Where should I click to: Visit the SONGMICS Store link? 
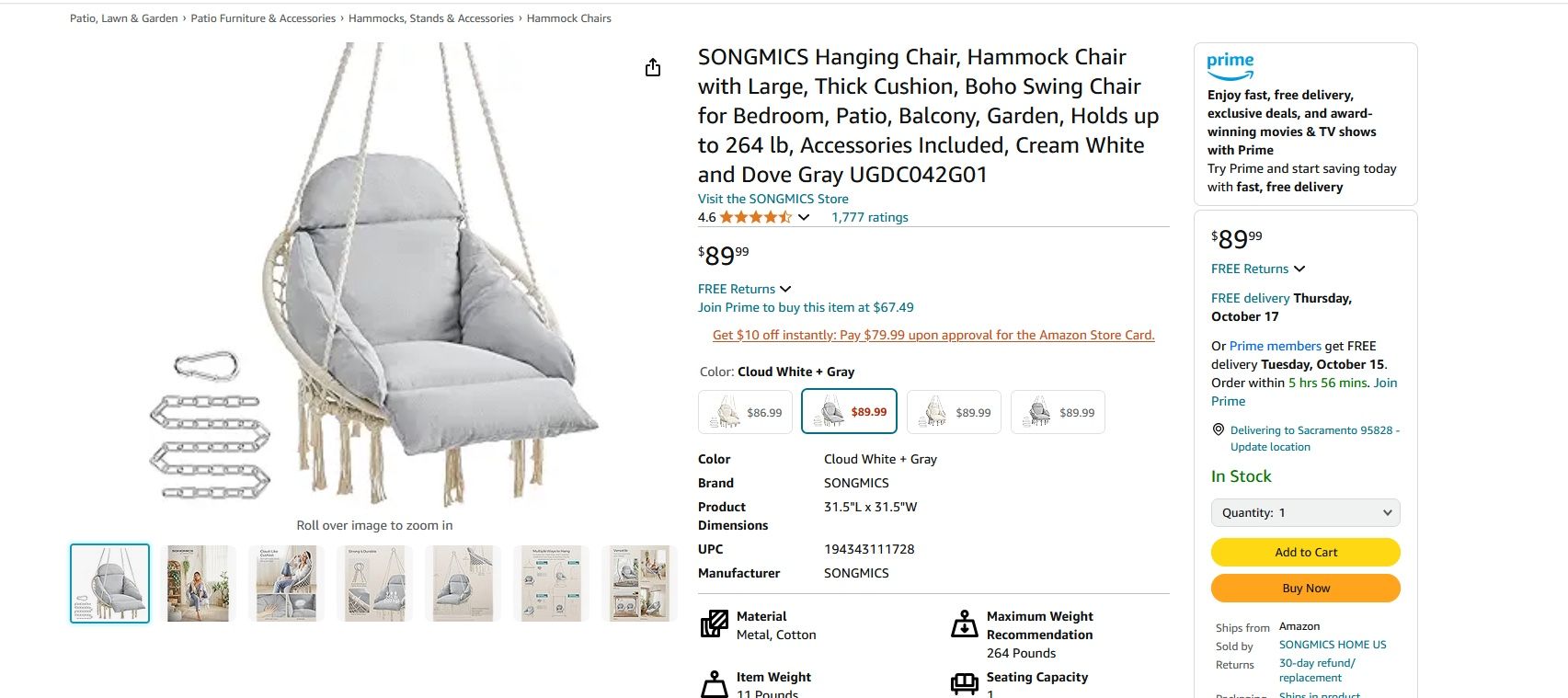pos(773,198)
